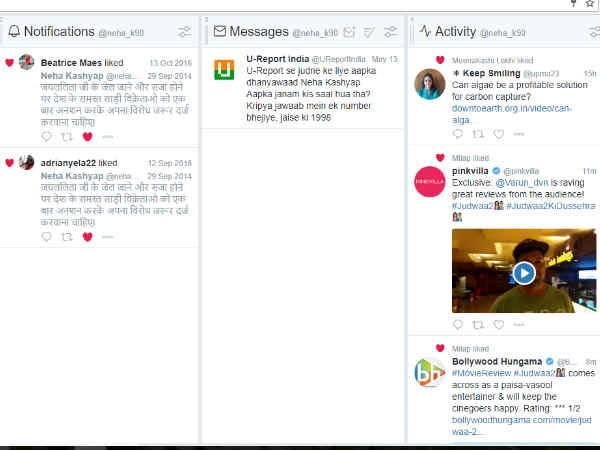The height and width of the screenshot is (450, 600).
Task: Play the pinkvilla video
Action: (524, 273)
